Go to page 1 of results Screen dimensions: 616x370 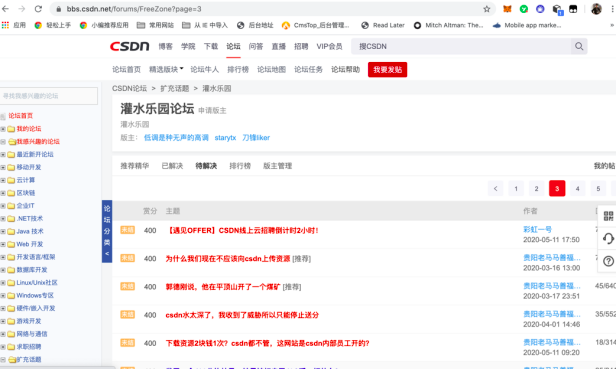(x=516, y=189)
